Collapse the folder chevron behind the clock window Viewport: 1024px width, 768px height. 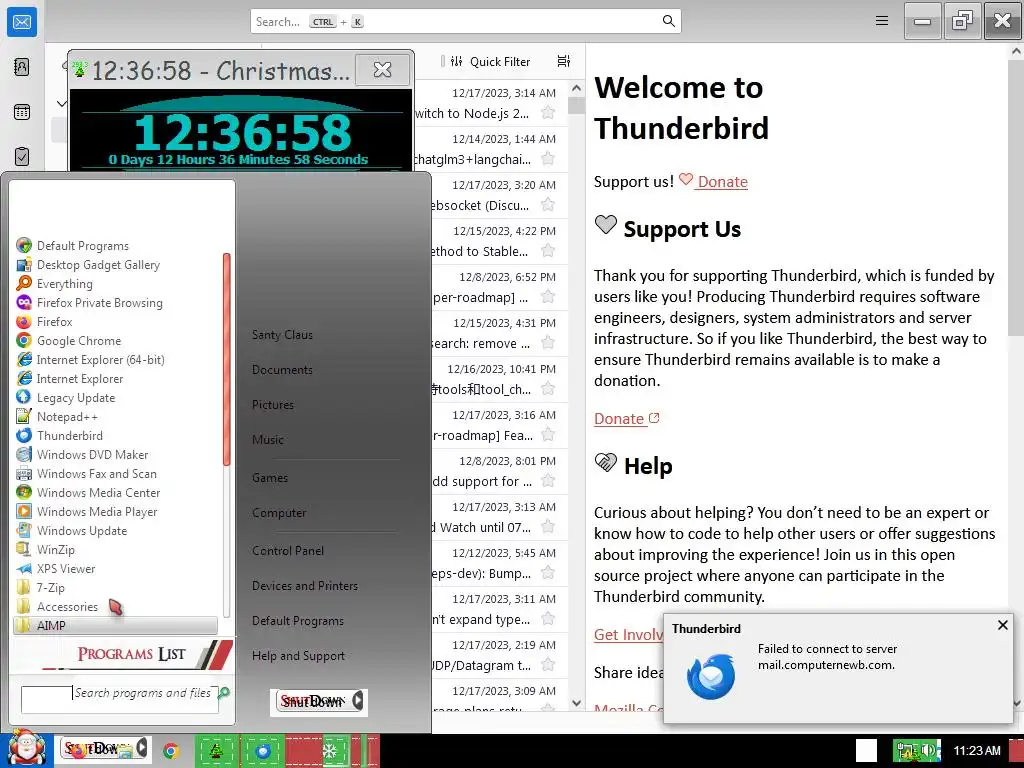(x=61, y=103)
